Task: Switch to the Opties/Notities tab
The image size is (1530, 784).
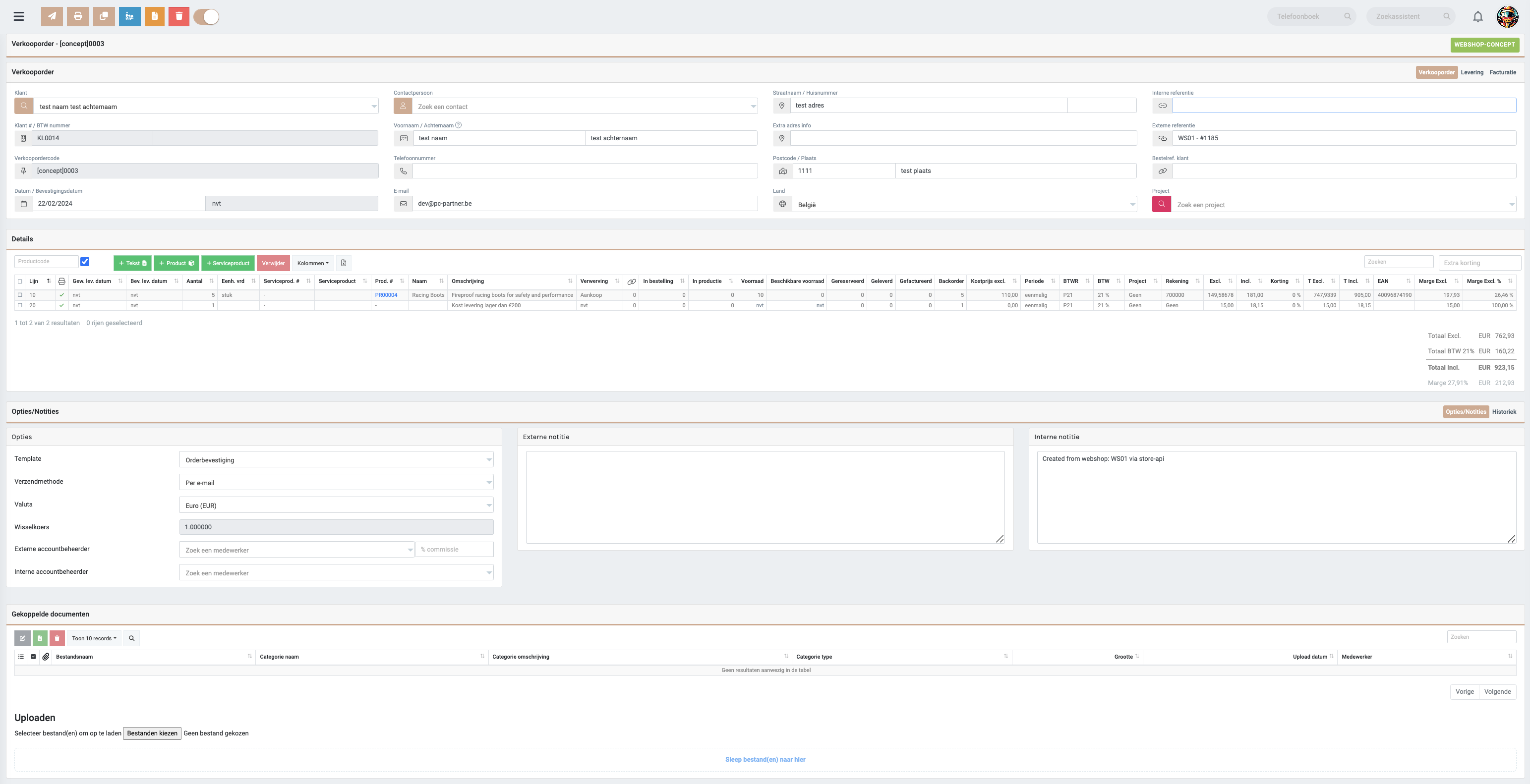Action: pos(1466,412)
